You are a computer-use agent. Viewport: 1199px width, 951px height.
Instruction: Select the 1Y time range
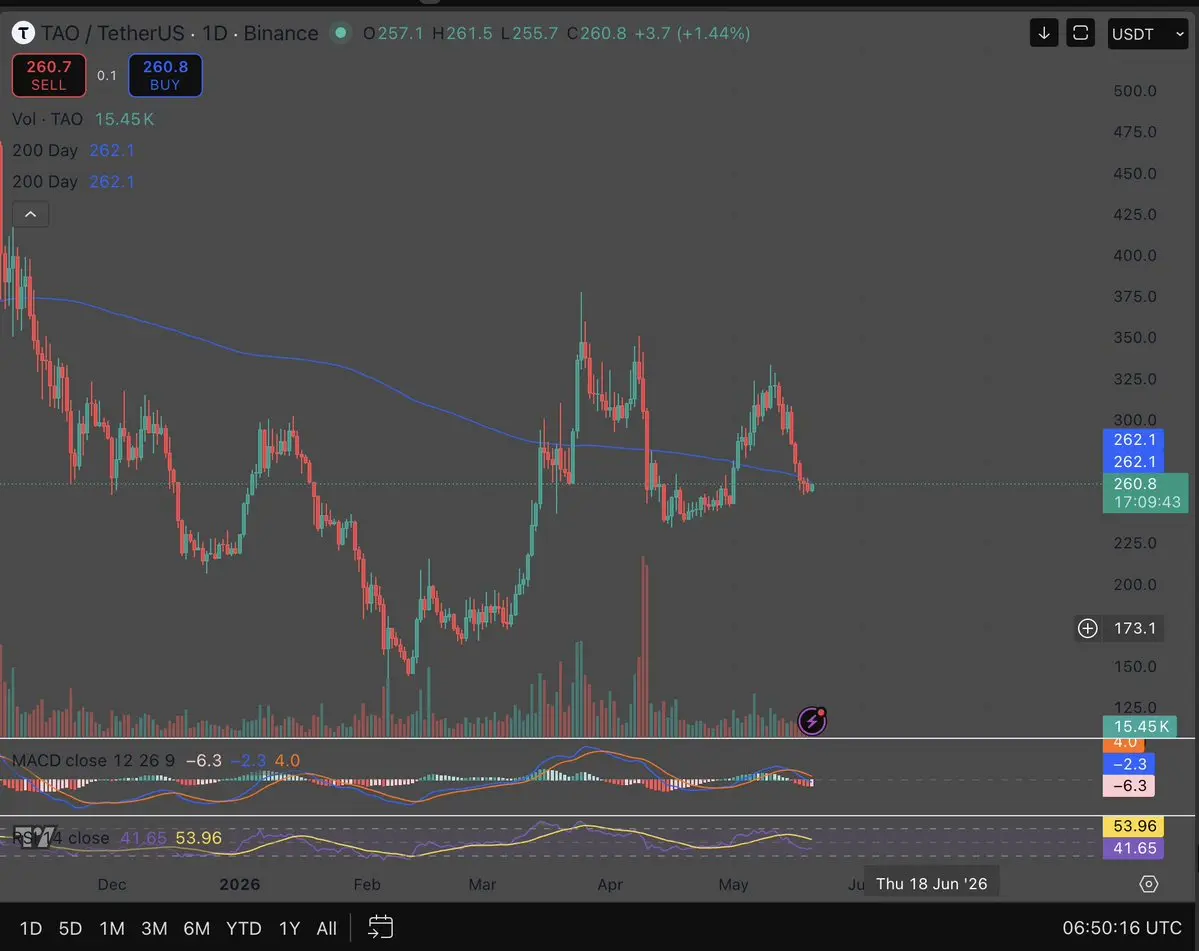pyautogui.click(x=289, y=928)
